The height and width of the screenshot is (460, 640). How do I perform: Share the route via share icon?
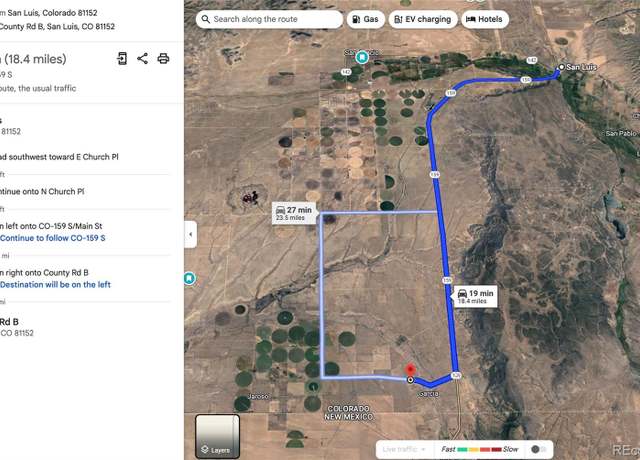142,58
